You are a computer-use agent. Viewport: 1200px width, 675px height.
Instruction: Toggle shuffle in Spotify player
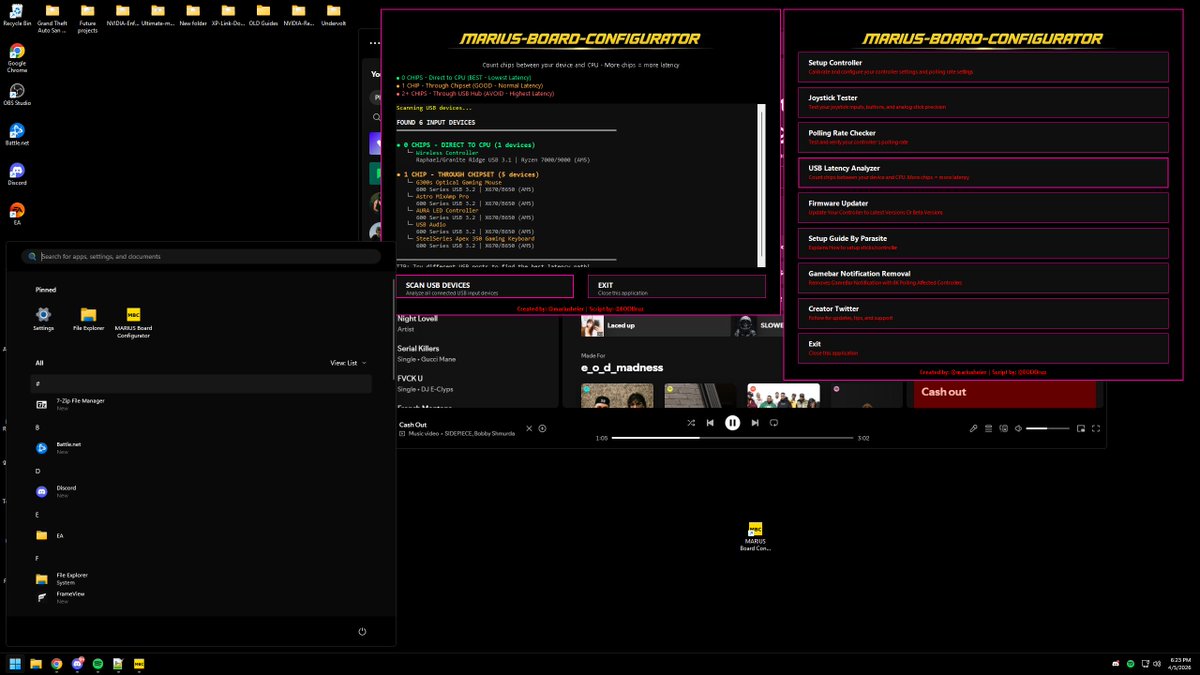pyautogui.click(x=691, y=423)
